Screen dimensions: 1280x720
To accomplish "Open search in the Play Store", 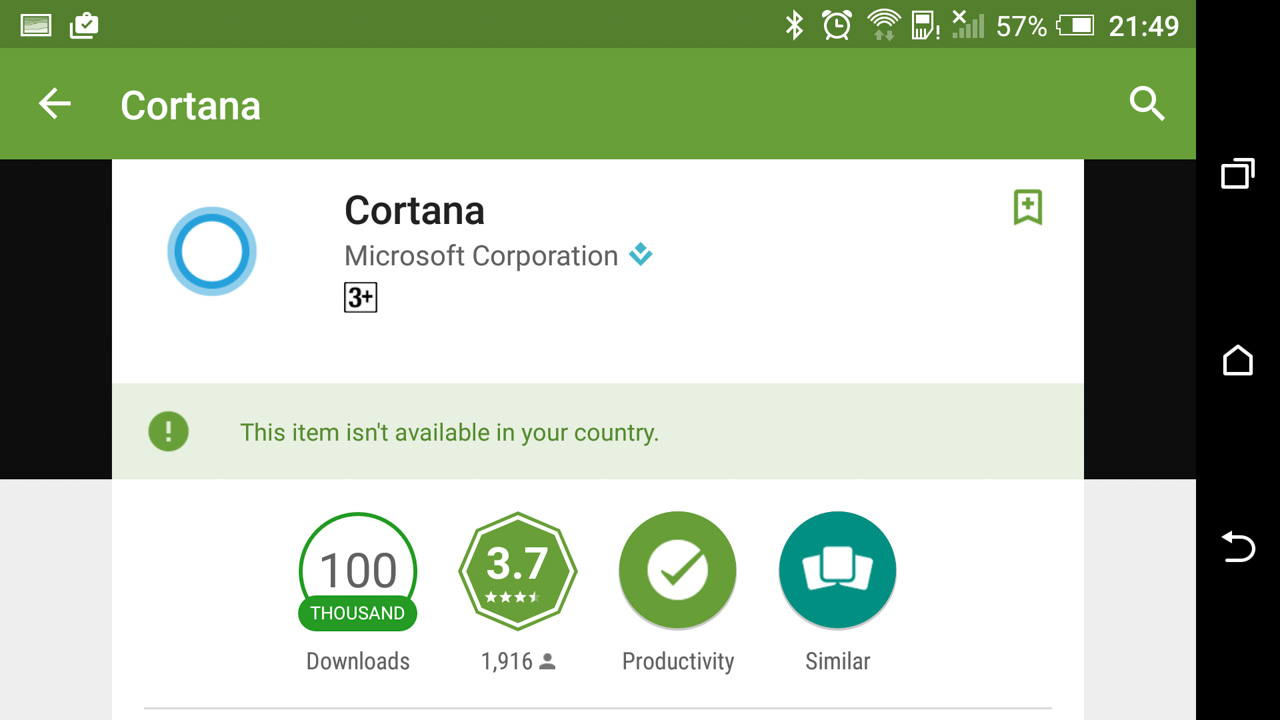I will pyautogui.click(x=1147, y=104).
